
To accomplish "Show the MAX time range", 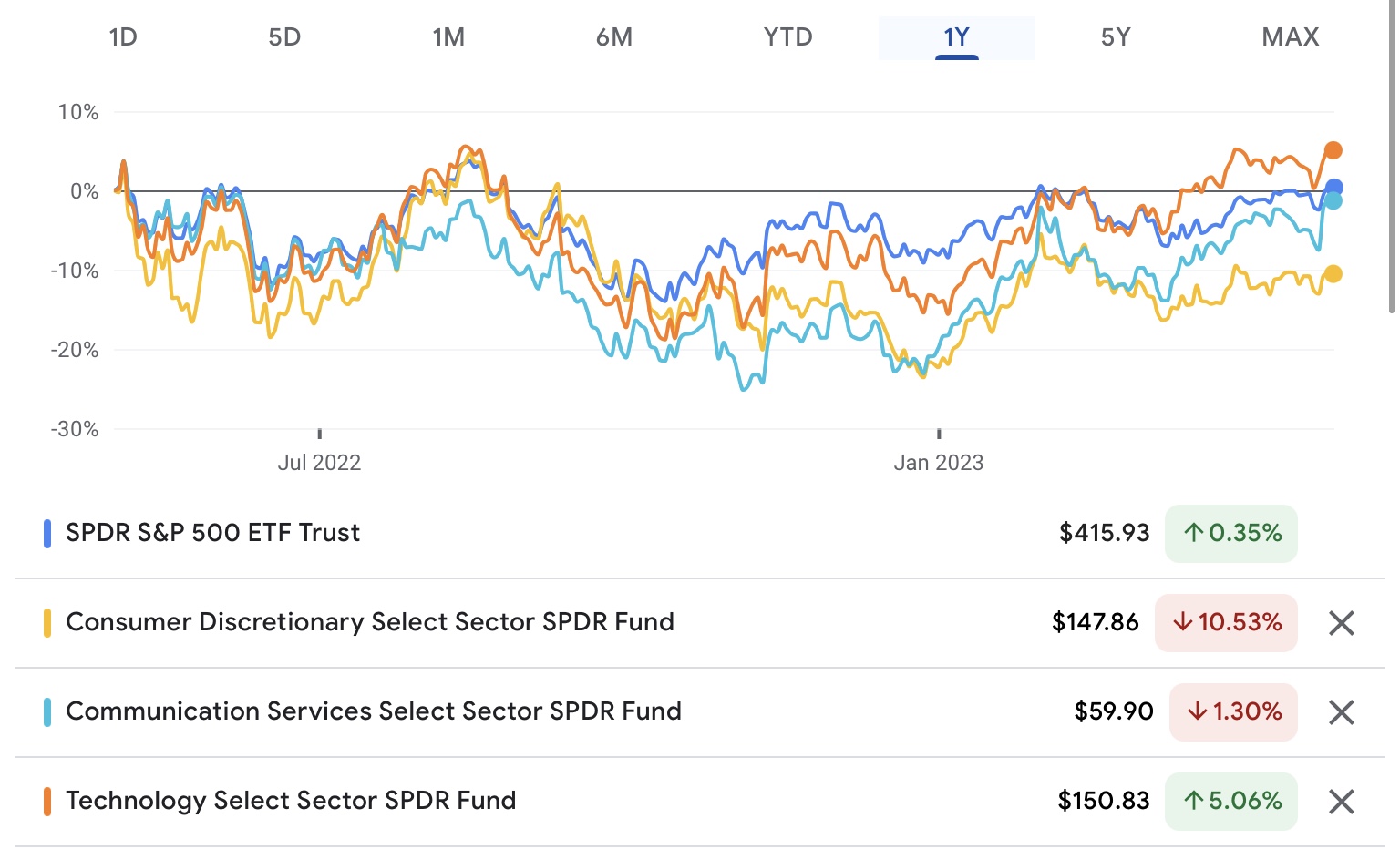I will click(x=1291, y=37).
